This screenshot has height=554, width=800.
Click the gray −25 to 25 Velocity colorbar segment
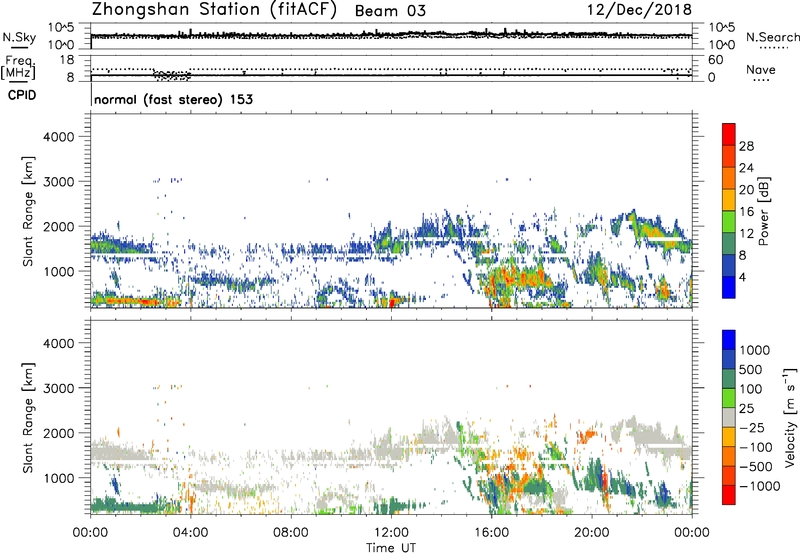click(x=729, y=417)
